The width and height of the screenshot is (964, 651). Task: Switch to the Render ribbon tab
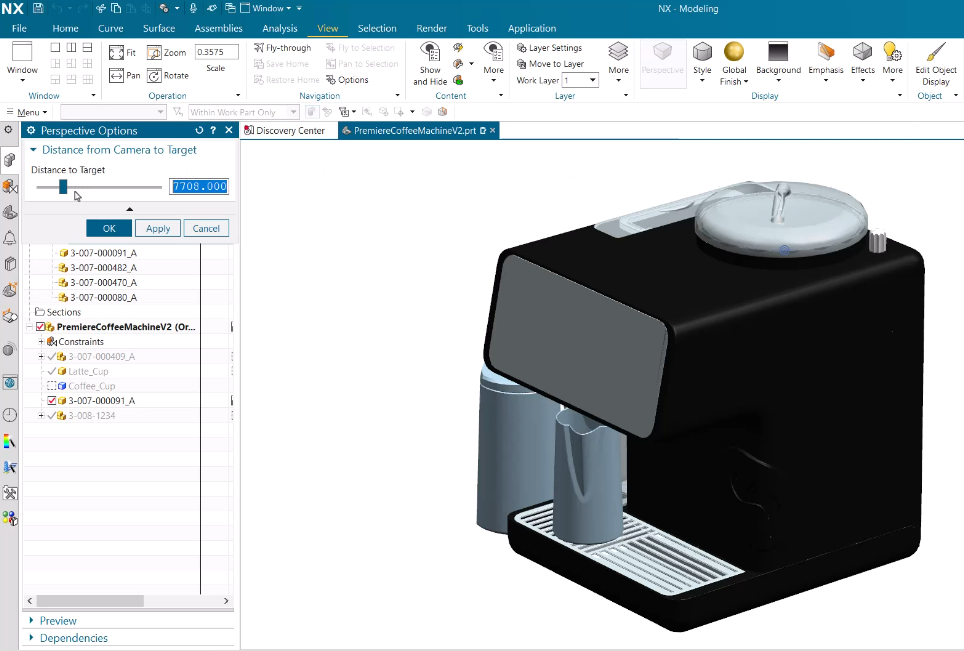(x=432, y=28)
